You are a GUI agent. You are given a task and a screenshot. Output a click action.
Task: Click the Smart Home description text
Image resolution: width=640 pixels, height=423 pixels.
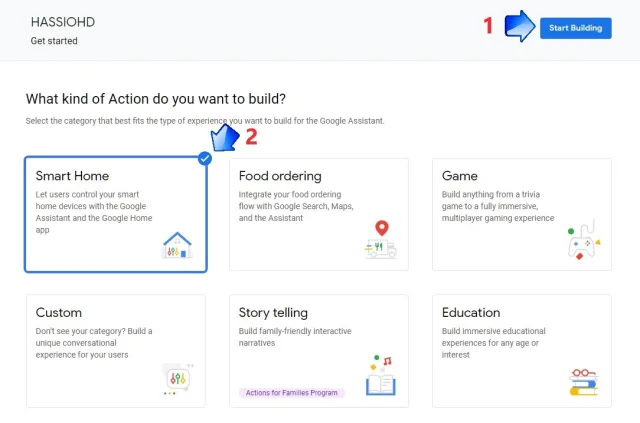[94, 212]
